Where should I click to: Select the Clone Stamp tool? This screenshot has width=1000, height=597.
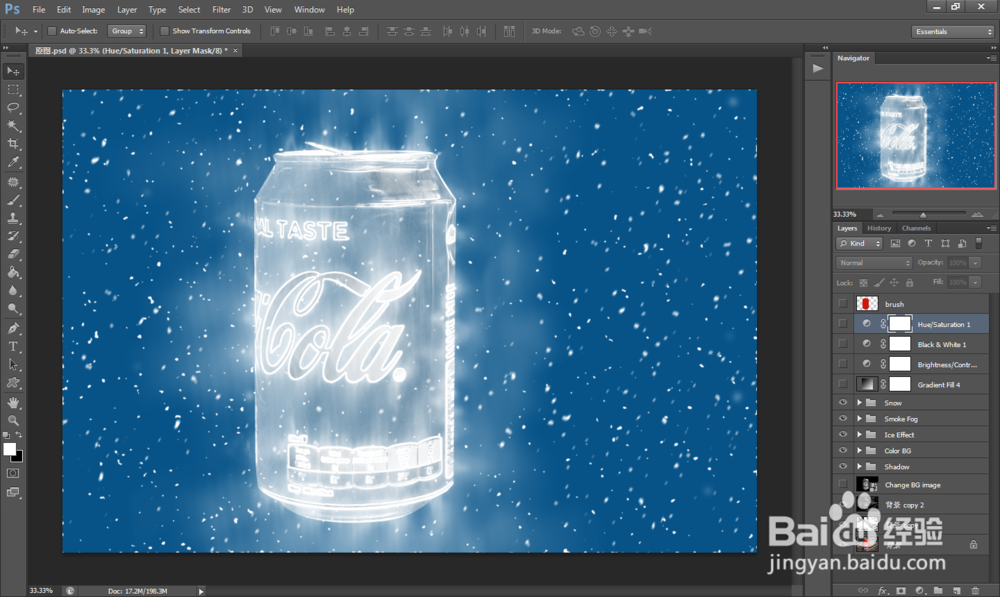[13, 218]
